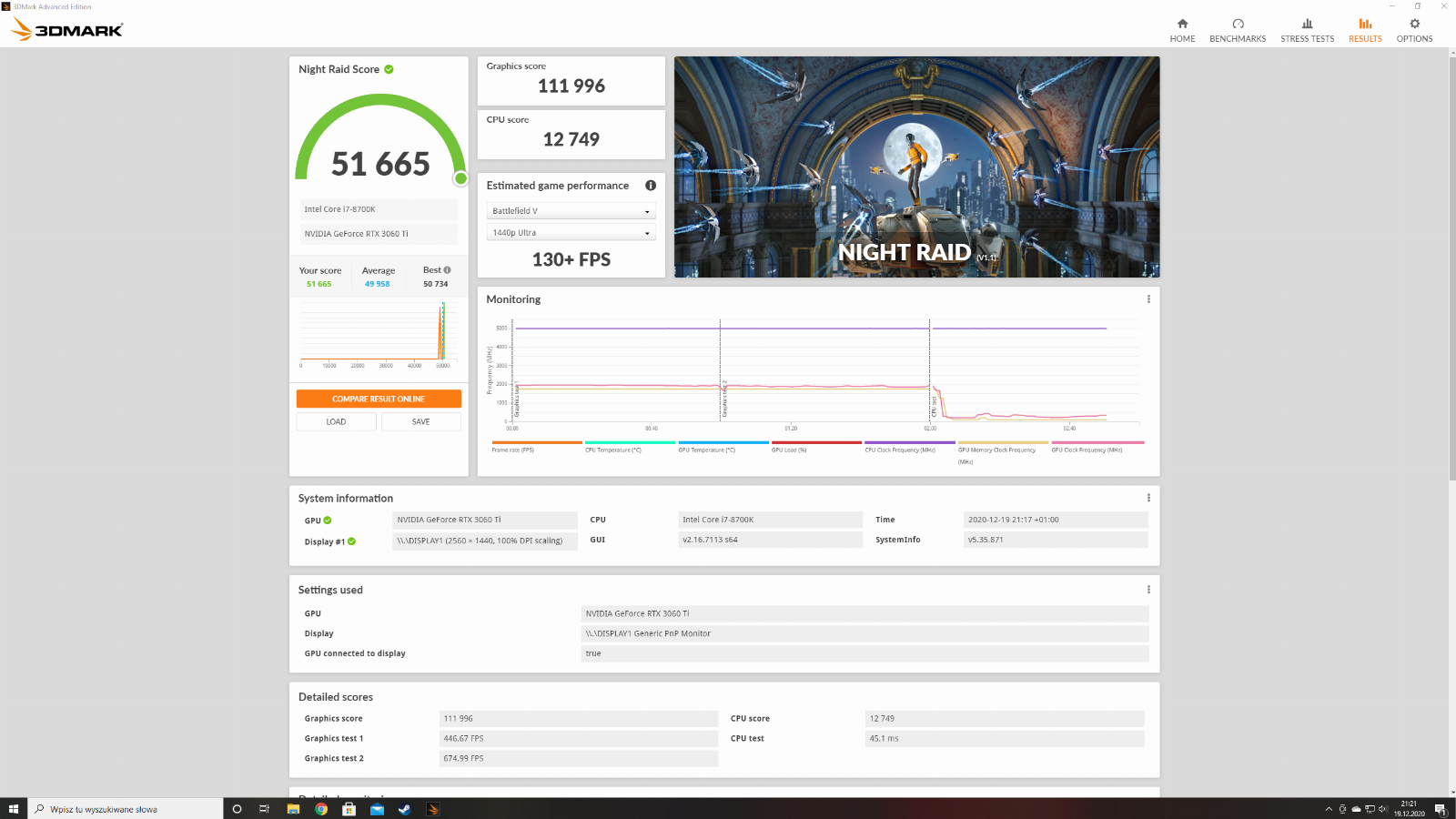Click Intel Core i7-8700K under score gauge
Screen dimensions: 1456x819
point(379,209)
